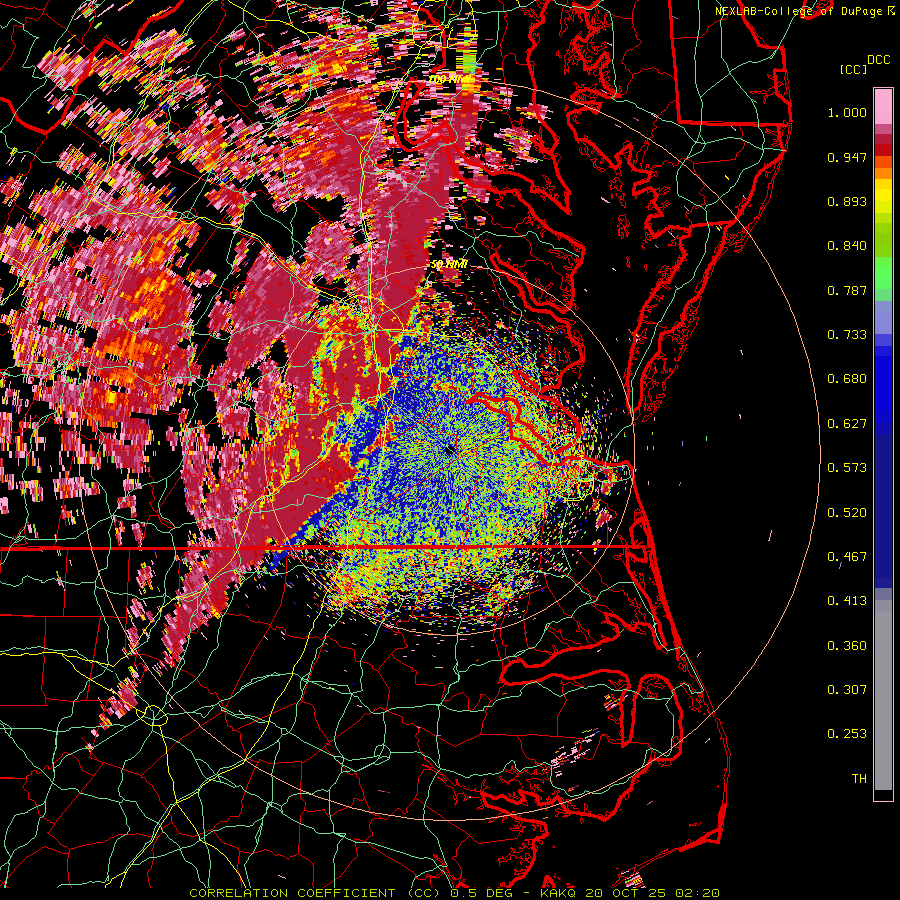The width and height of the screenshot is (900, 900).
Task: Click the 0.573 scale value
Action: coord(847,468)
